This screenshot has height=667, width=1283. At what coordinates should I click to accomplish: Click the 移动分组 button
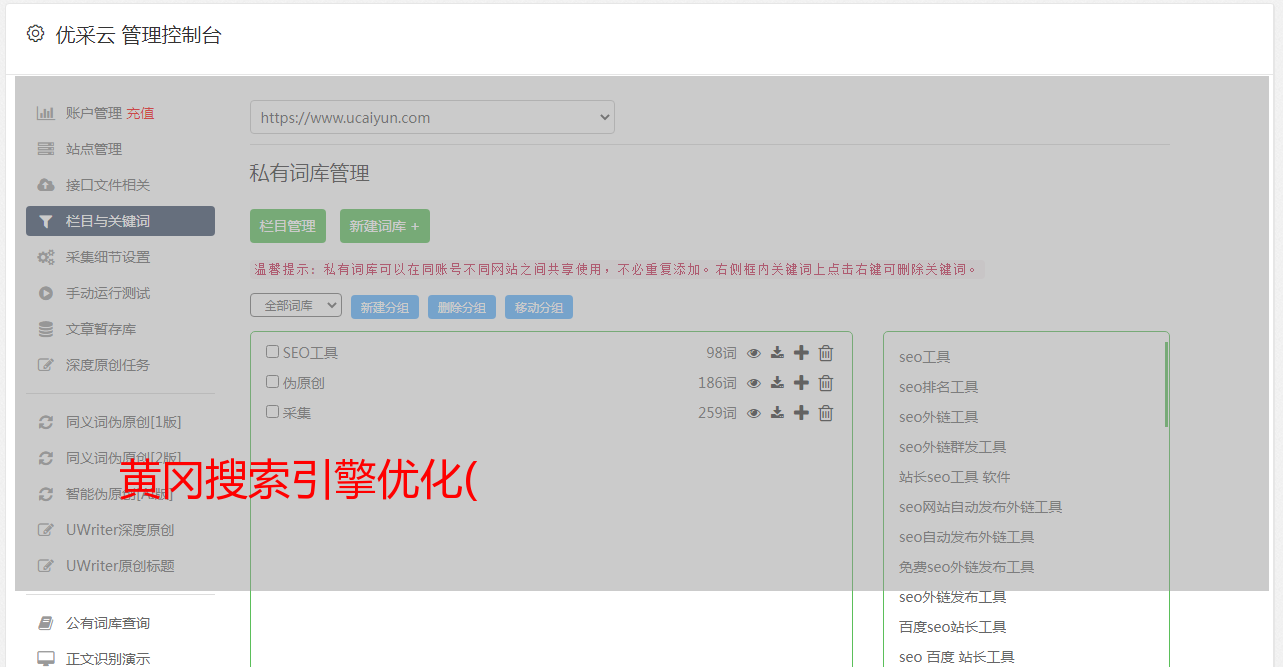(539, 307)
